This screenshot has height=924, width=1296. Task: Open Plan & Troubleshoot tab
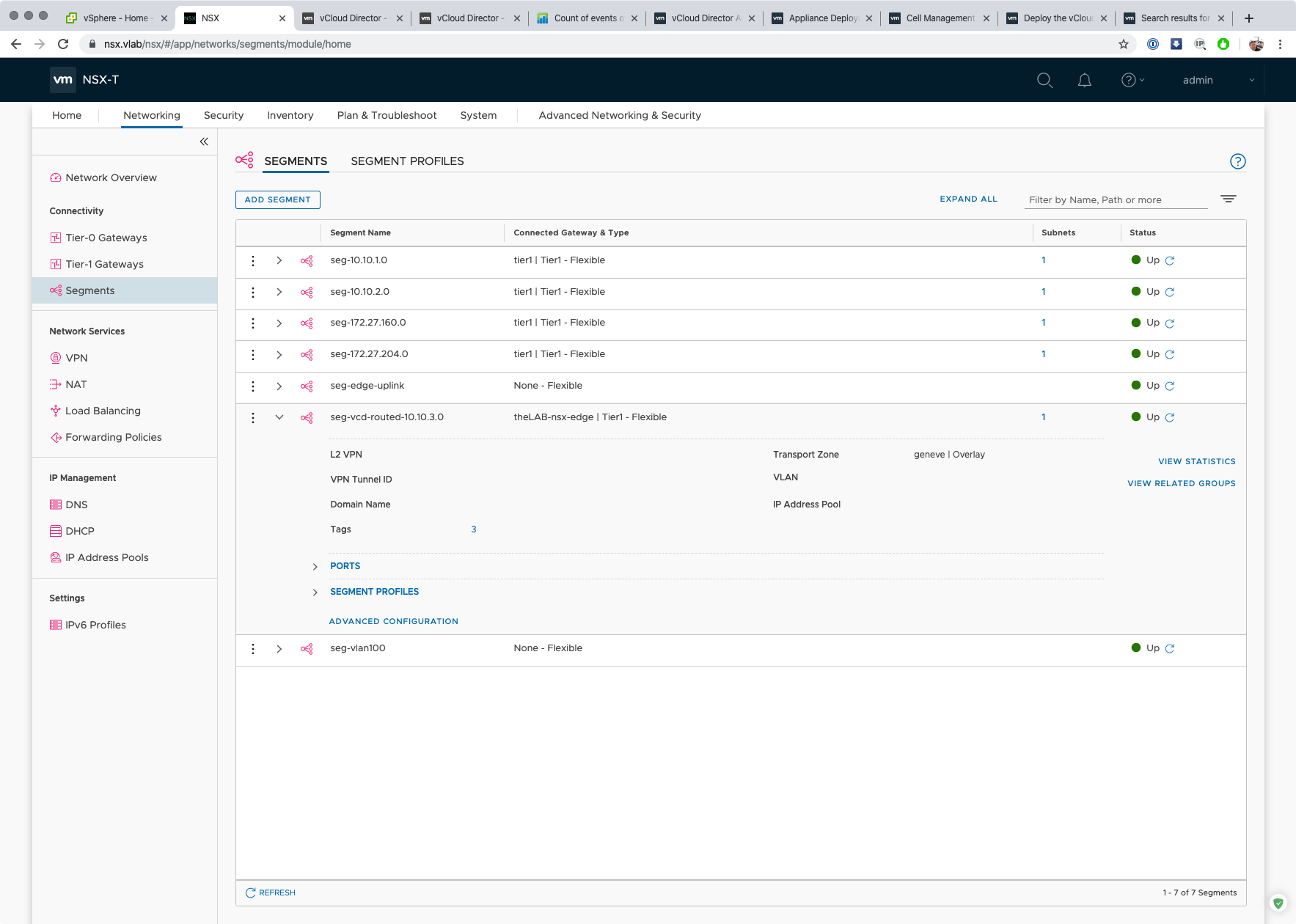pyautogui.click(x=387, y=115)
